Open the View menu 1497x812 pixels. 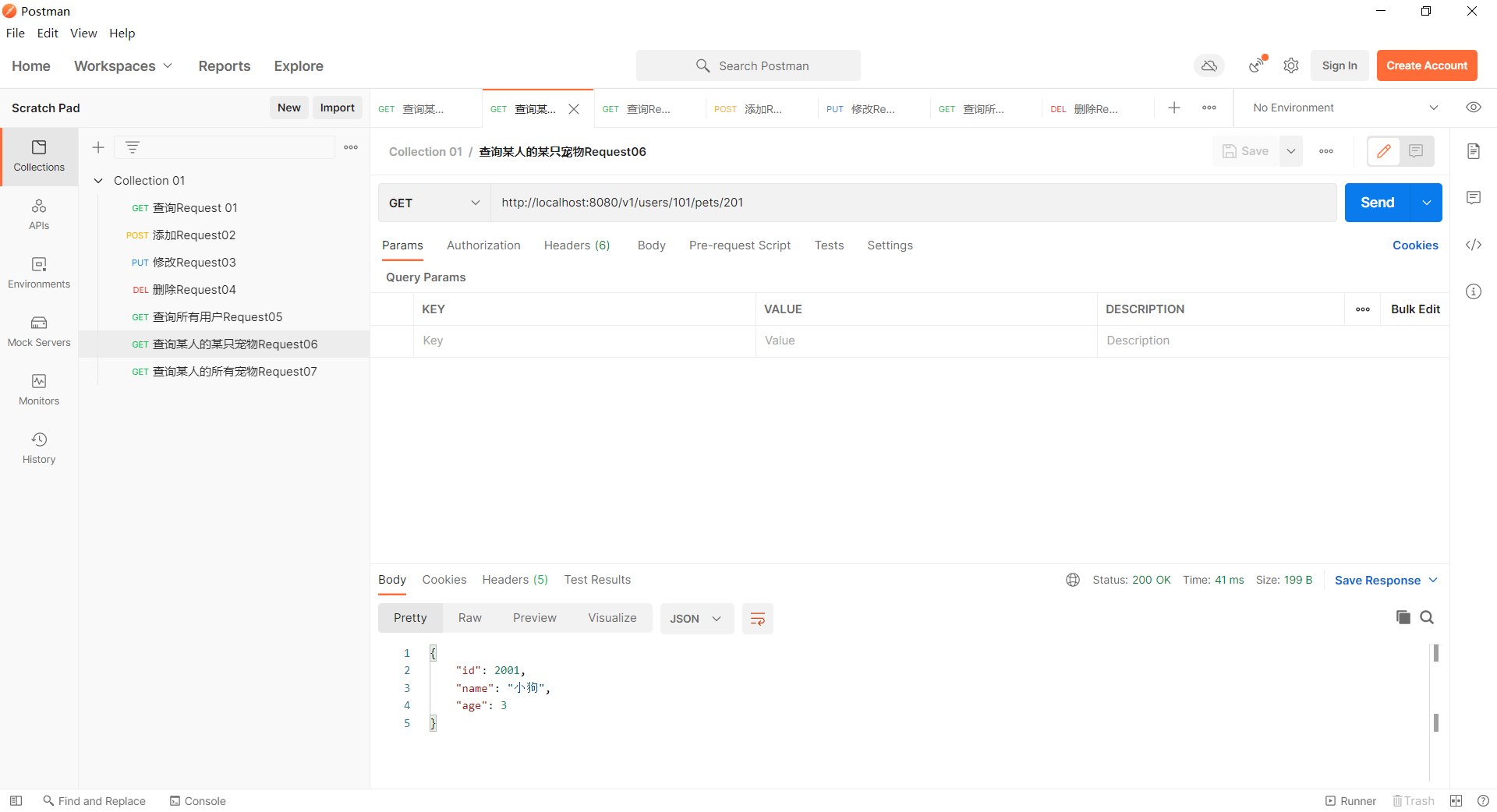coord(83,33)
